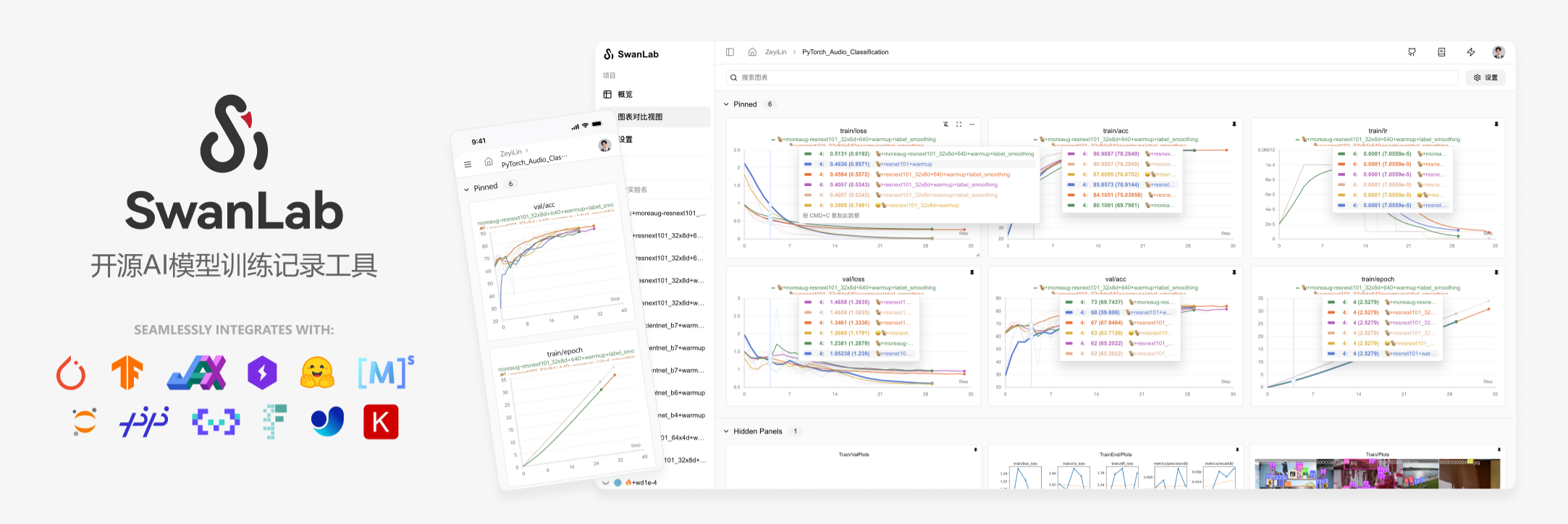Collapse Pinned section in mobile preview
This screenshot has height=524, width=1568.
(x=466, y=190)
